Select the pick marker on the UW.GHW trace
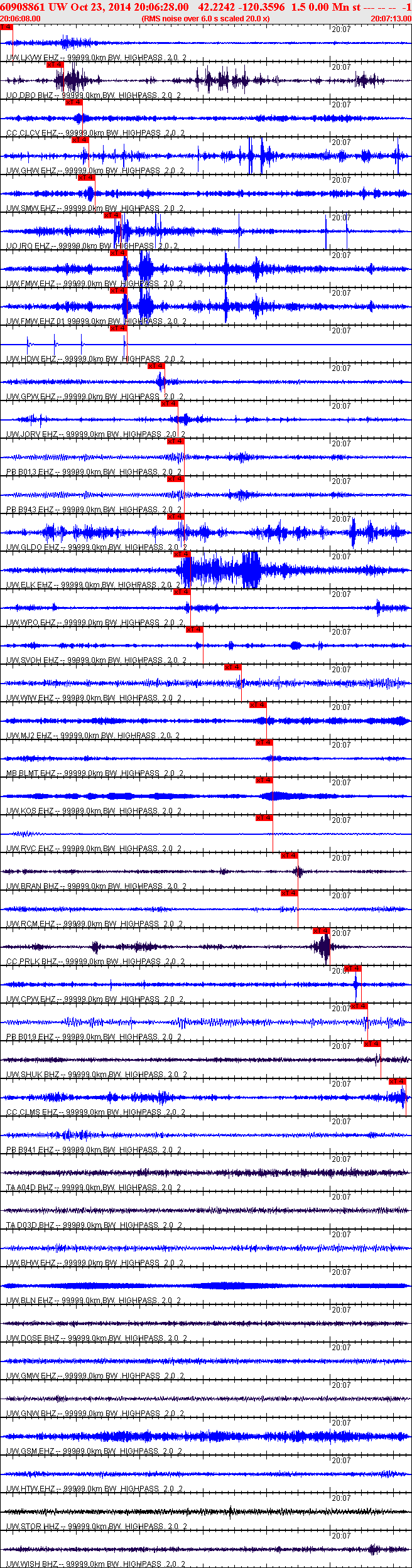The height and width of the screenshot is (1568, 412). [x=80, y=140]
